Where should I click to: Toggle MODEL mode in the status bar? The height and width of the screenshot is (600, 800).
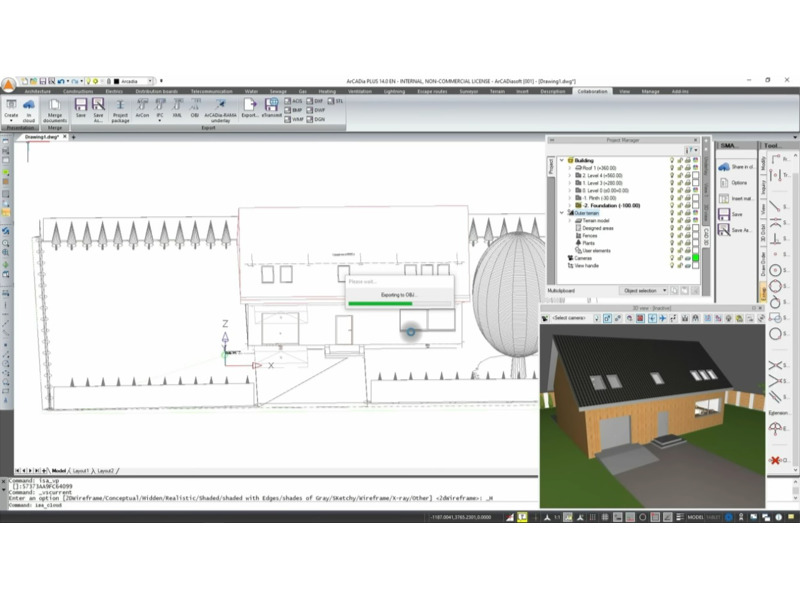pos(695,517)
